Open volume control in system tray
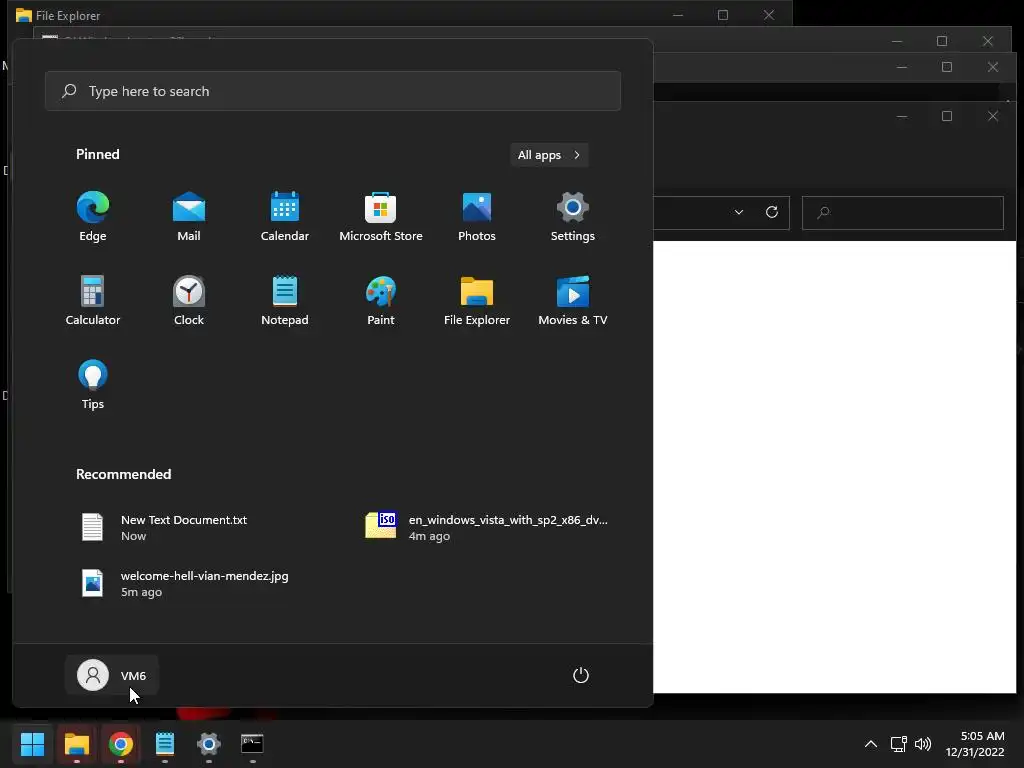This screenshot has height=768, width=1024. pyautogui.click(x=923, y=744)
